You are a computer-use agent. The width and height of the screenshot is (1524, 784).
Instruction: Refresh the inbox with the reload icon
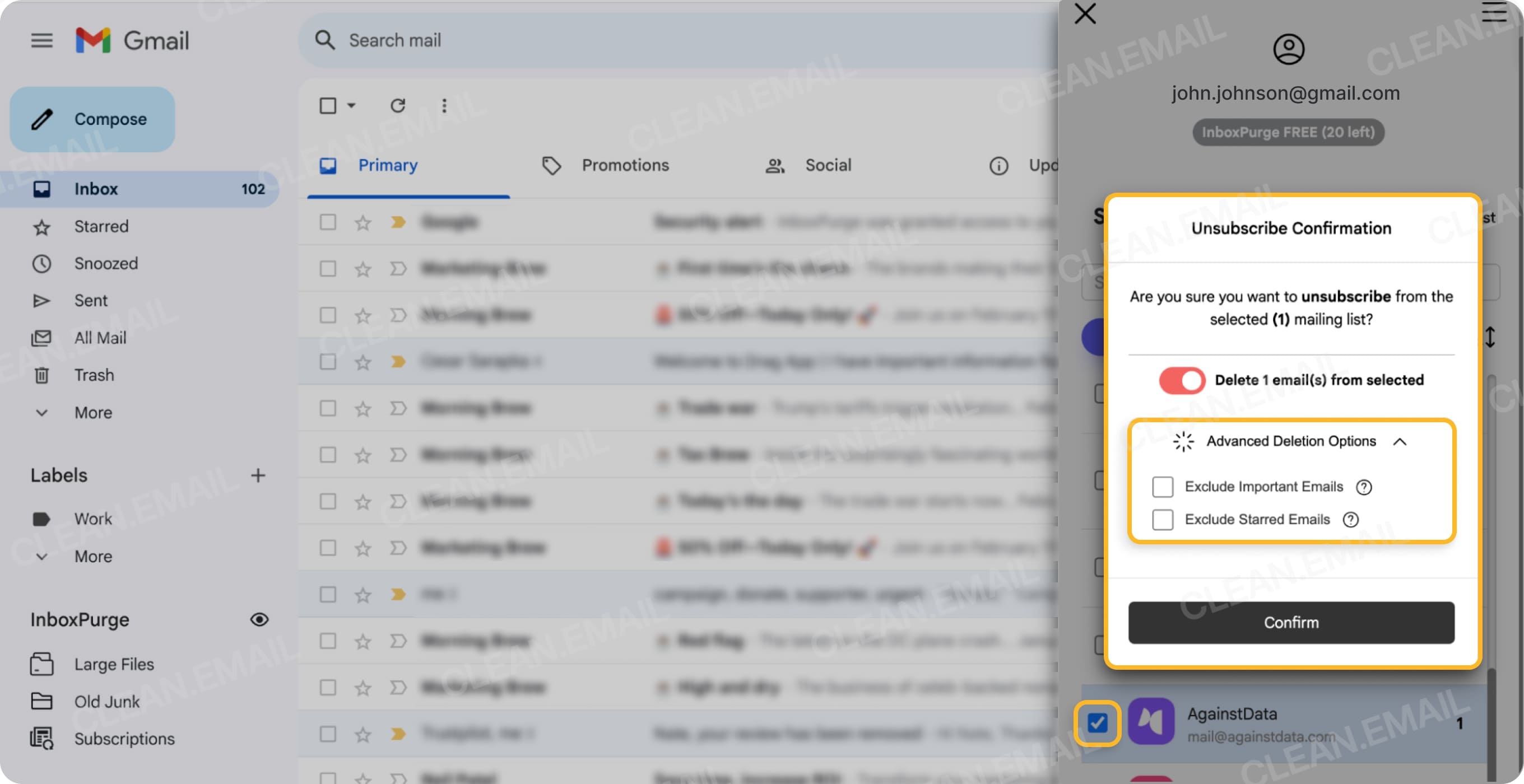click(398, 105)
